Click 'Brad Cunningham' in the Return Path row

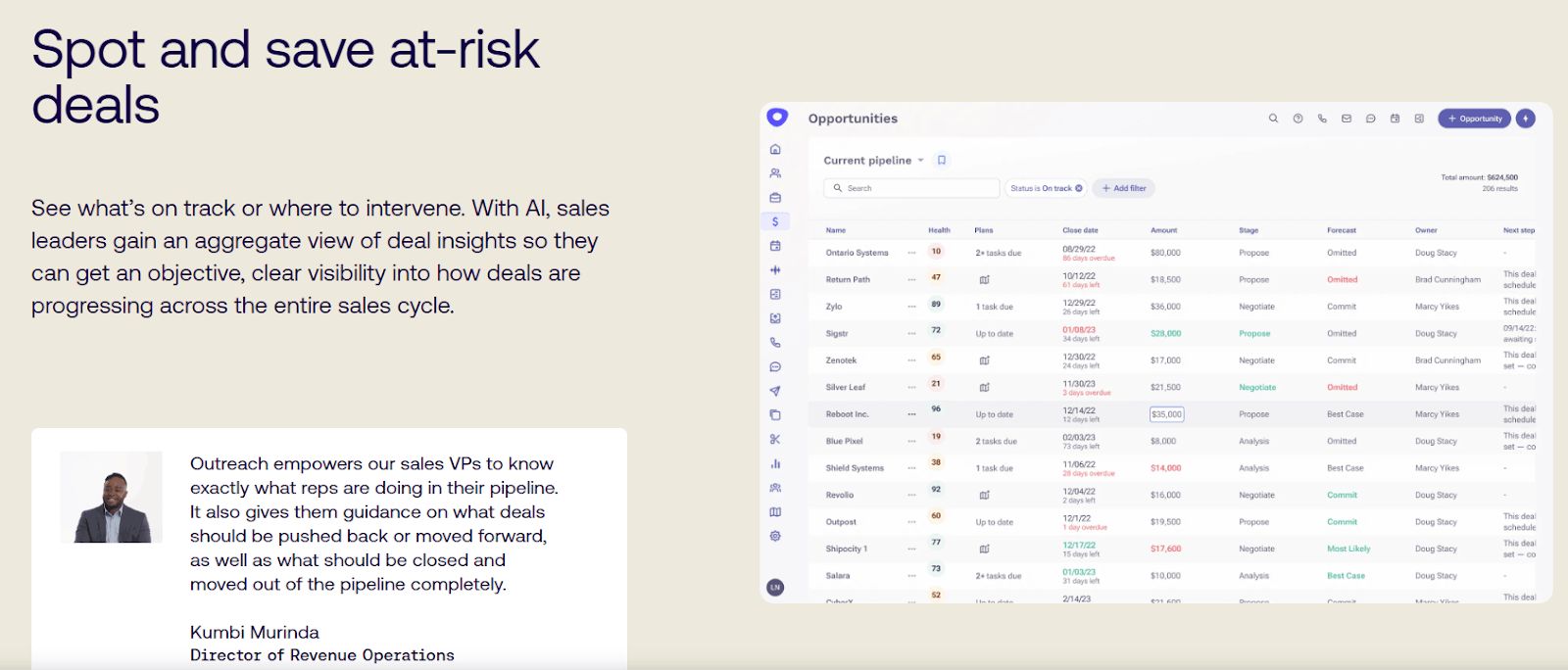1447,280
